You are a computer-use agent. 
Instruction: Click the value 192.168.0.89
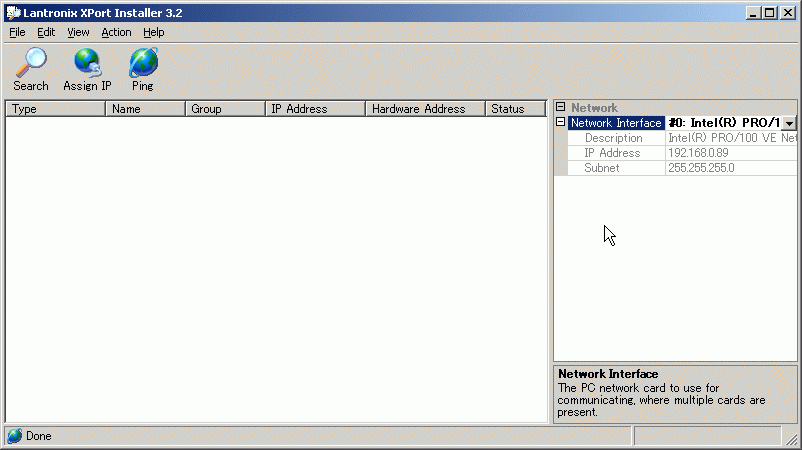[x=698, y=153]
